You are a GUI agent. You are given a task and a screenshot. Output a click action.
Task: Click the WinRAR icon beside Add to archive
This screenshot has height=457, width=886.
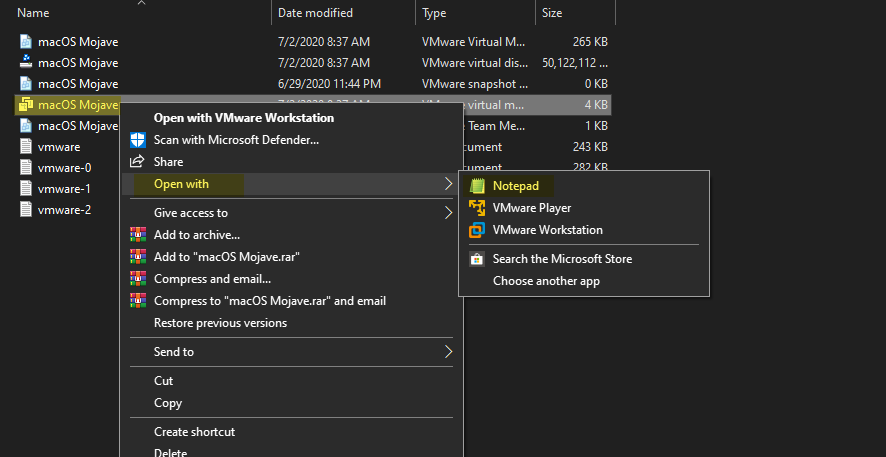tap(137, 234)
